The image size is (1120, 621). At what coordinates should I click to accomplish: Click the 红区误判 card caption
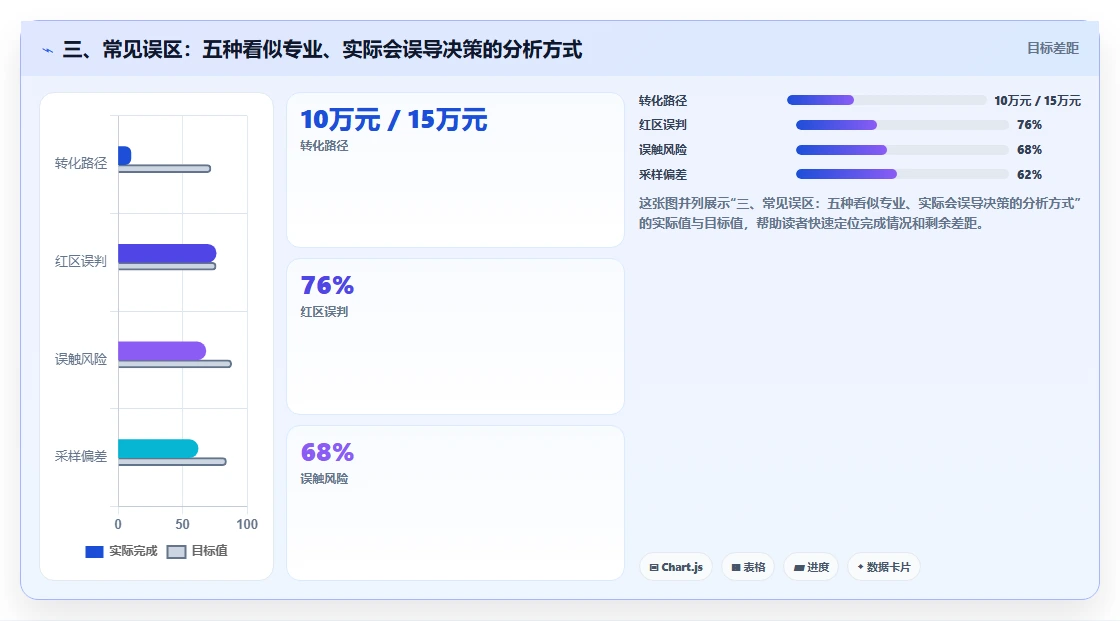pos(324,312)
